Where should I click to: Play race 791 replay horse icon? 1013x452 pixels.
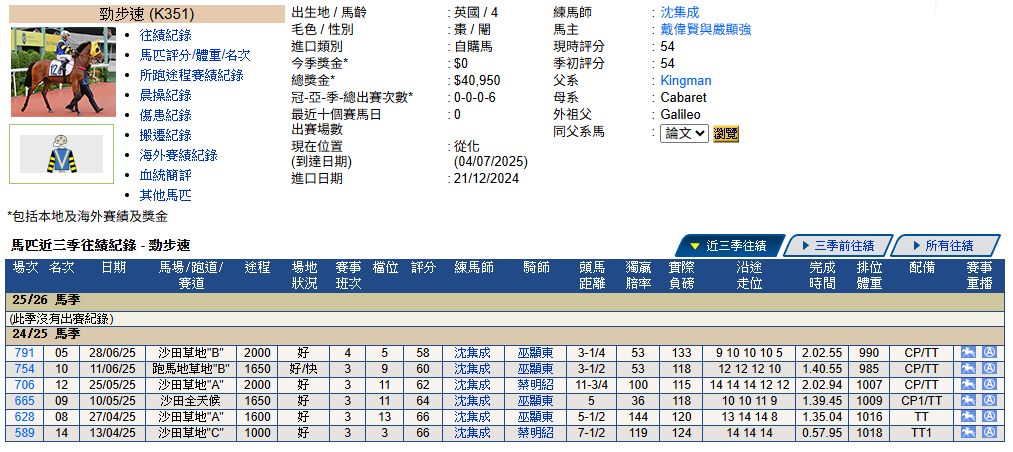point(968,353)
